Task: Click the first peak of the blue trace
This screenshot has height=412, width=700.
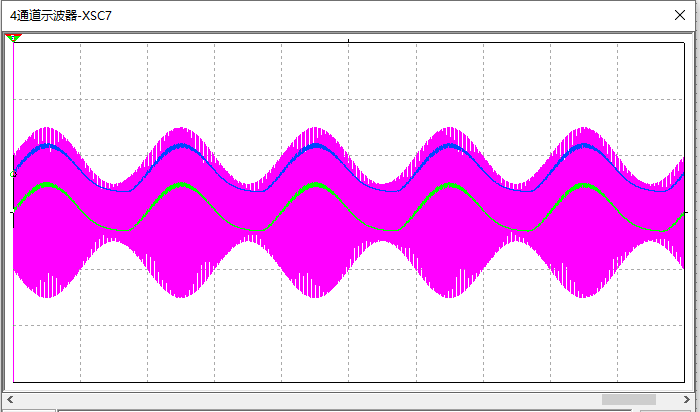Action: point(46,145)
